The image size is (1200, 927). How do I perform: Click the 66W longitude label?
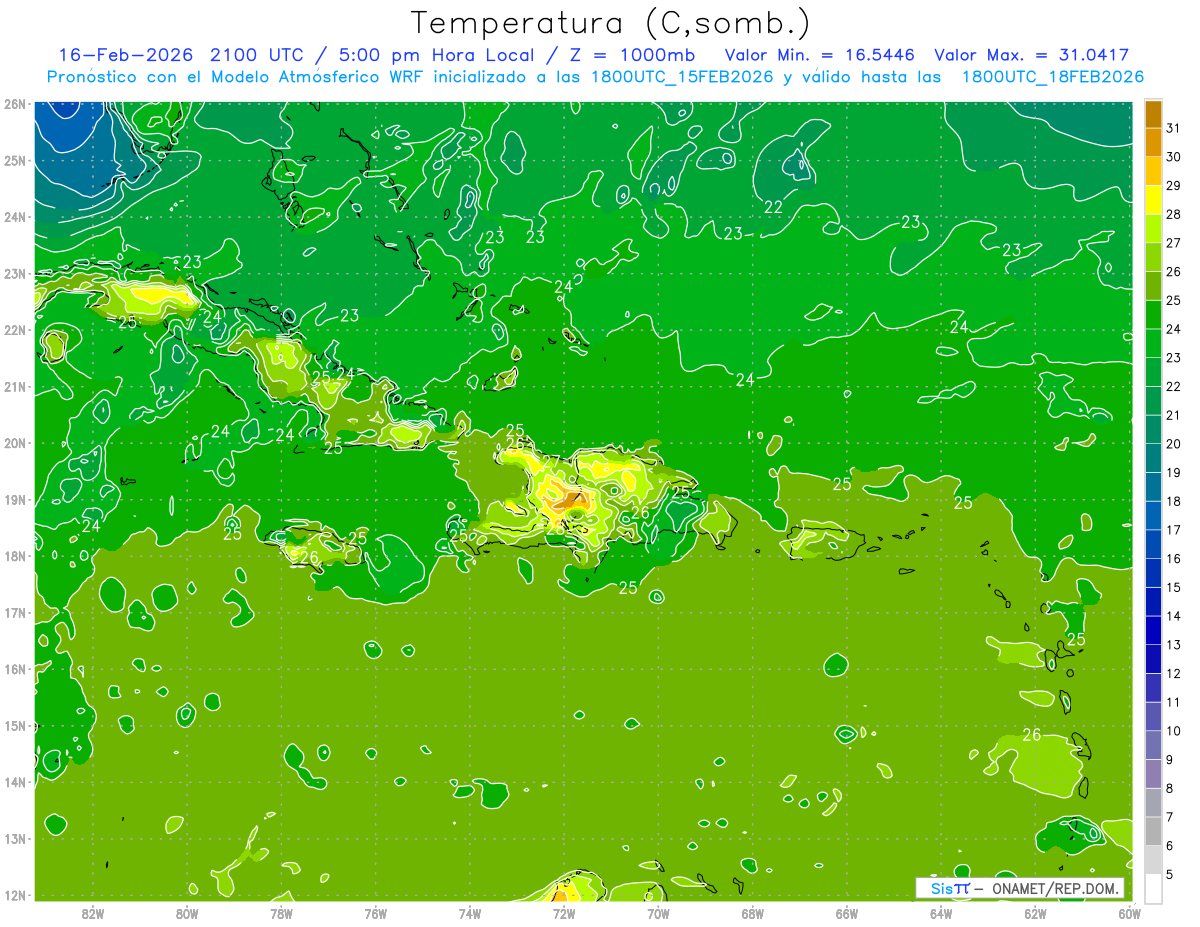[847, 912]
